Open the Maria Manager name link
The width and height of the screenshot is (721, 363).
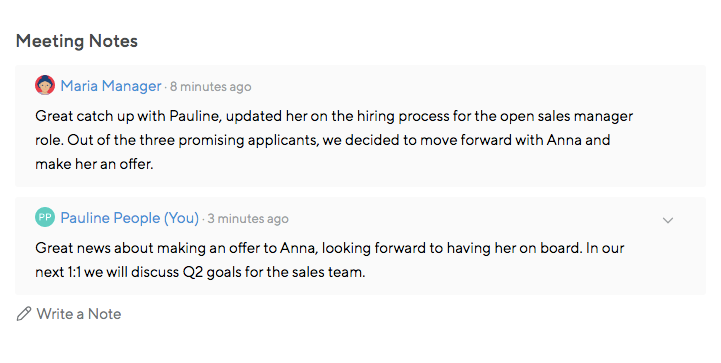click(111, 86)
